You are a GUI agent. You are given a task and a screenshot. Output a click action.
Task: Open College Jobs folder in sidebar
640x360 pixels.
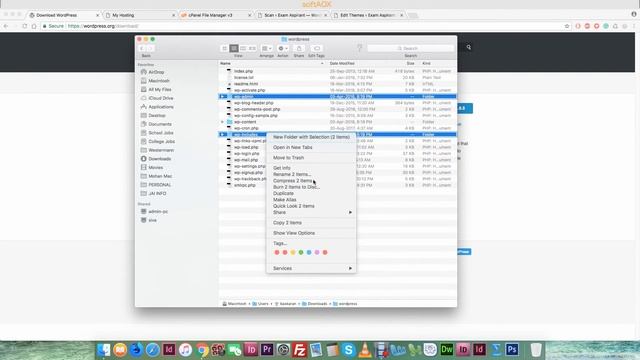point(161,142)
